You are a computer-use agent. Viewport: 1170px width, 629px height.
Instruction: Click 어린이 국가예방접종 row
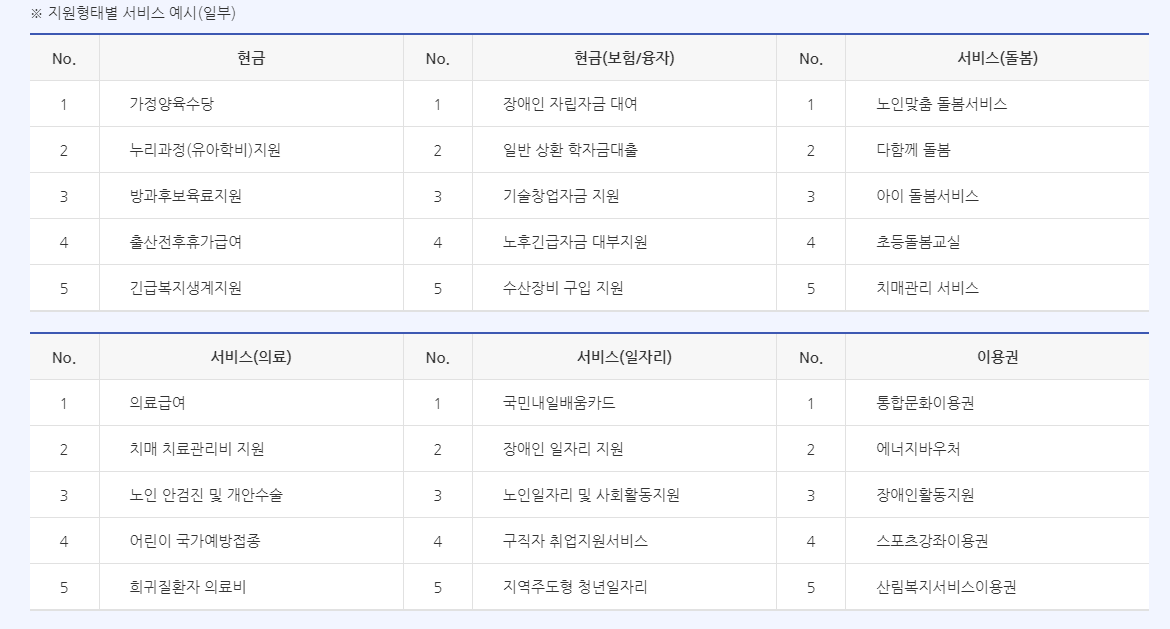[195, 541]
